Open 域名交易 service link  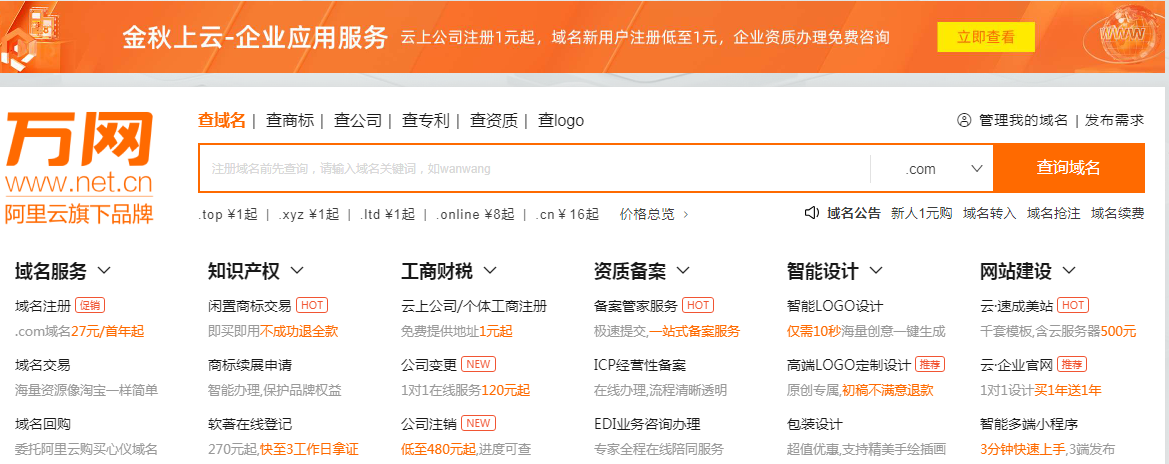(x=42, y=365)
